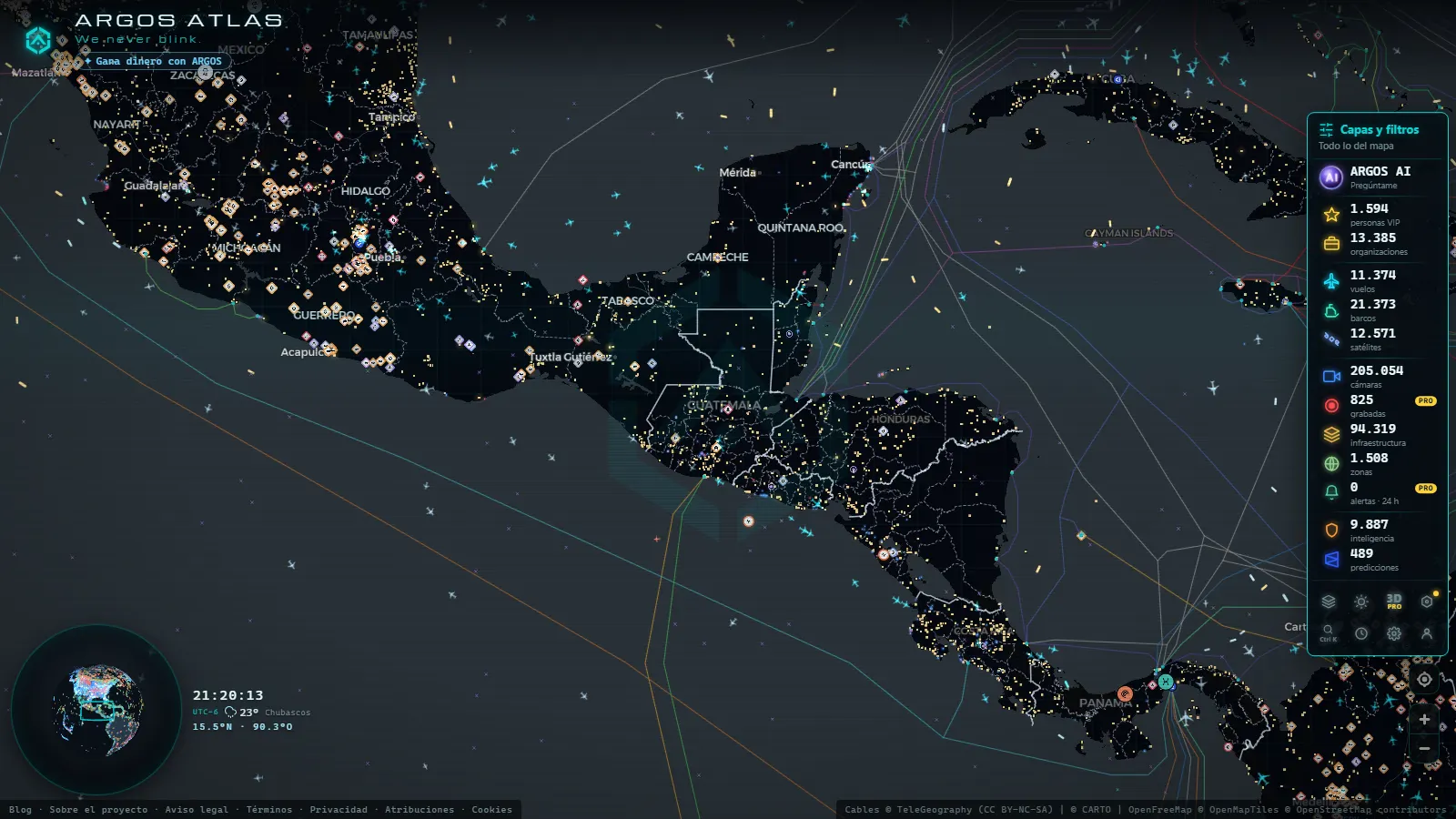Select the 'grabadas' record icon
The width and height of the screenshot is (1456, 819).
[1331, 406]
